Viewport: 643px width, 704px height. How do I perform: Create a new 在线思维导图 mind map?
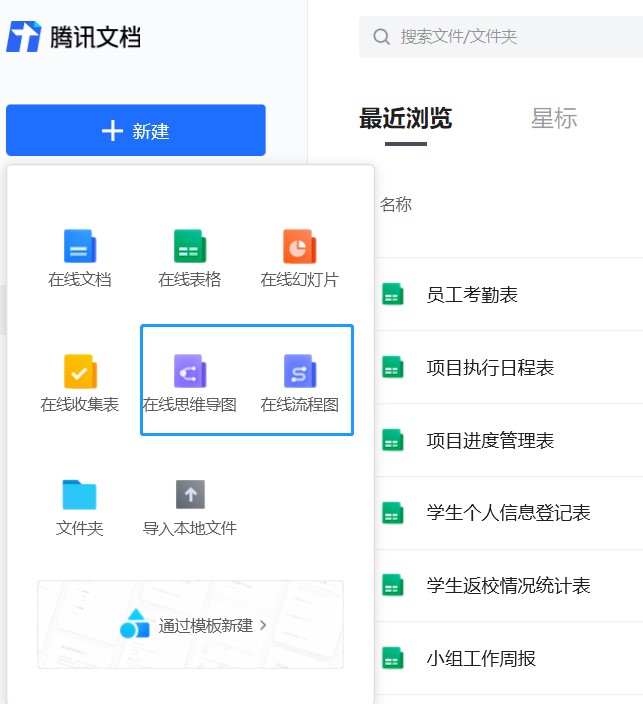click(x=189, y=383)
